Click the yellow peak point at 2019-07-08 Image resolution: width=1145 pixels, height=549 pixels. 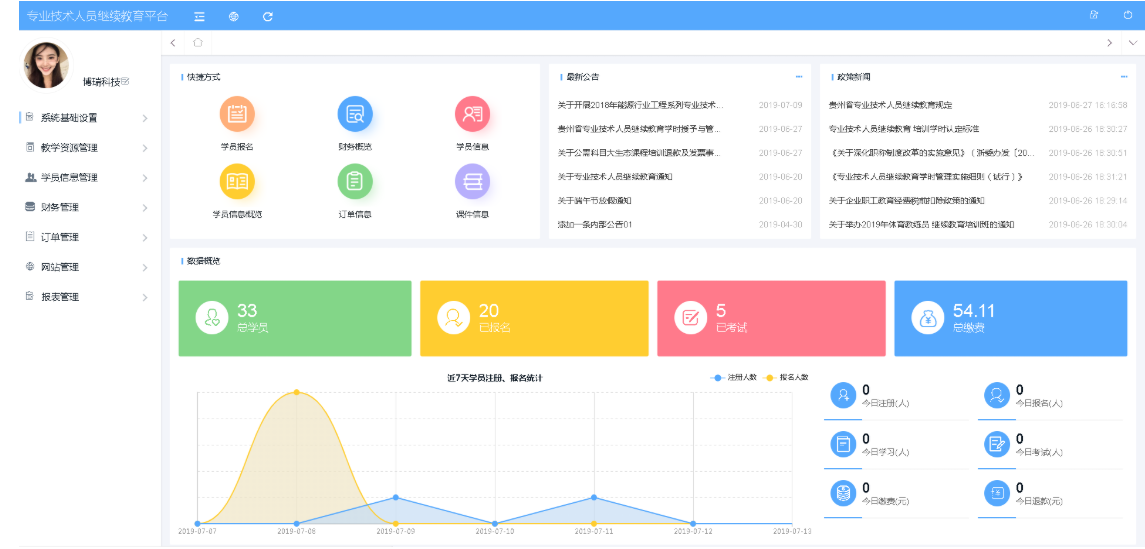click(296, 392)
